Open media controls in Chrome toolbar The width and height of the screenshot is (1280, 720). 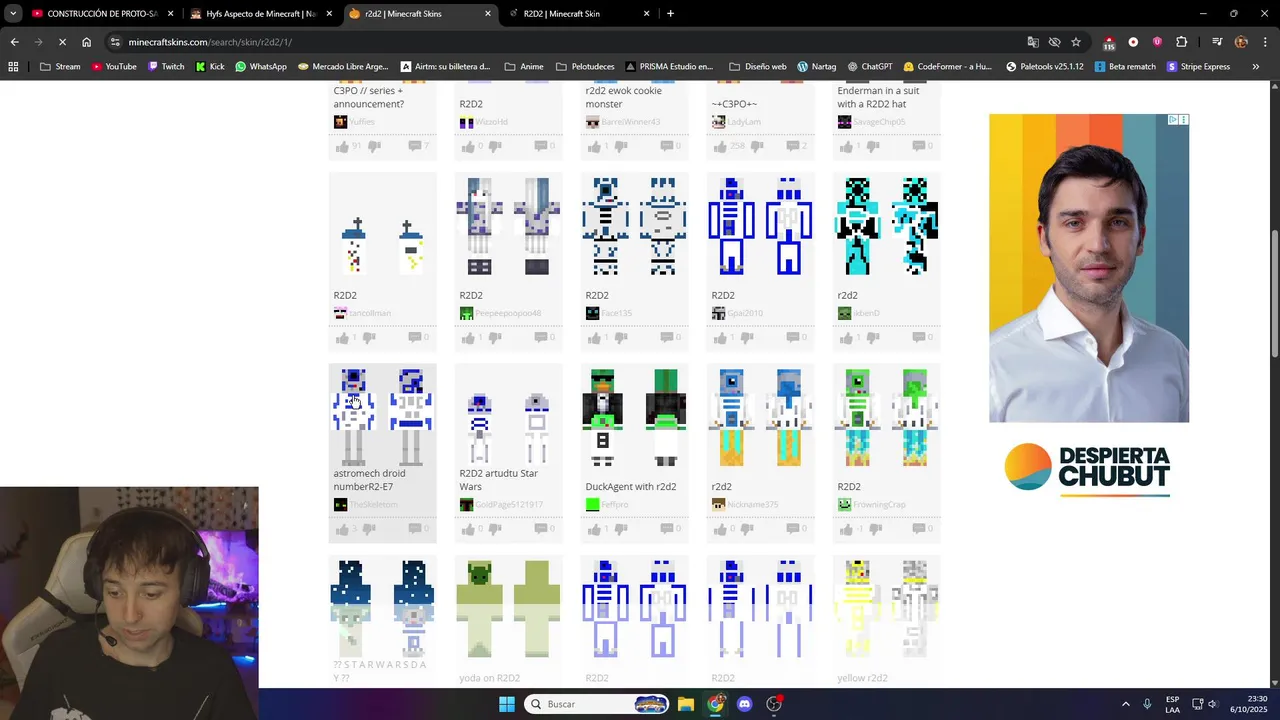(1217, 42)
